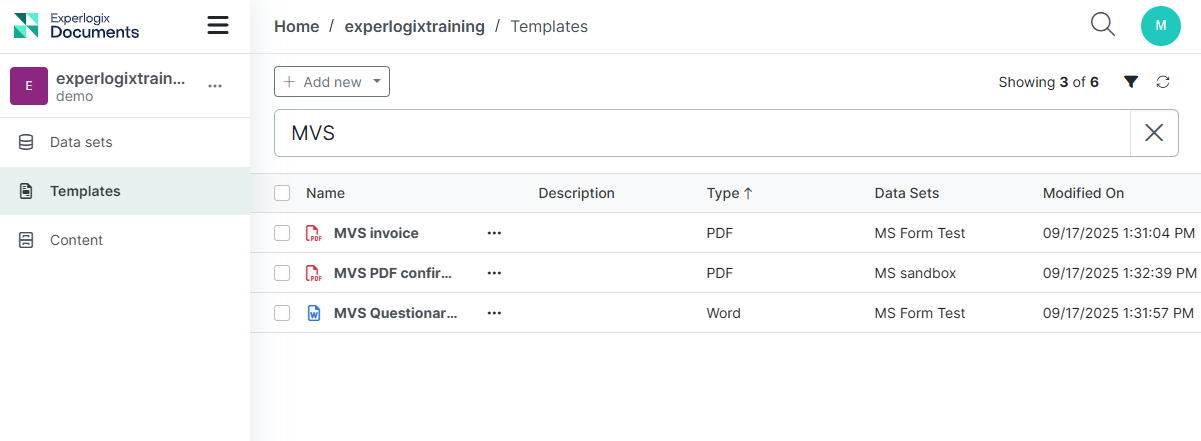1201x441 pixels.
Task: Open the user profile avatar
Action: [1160, 26]
